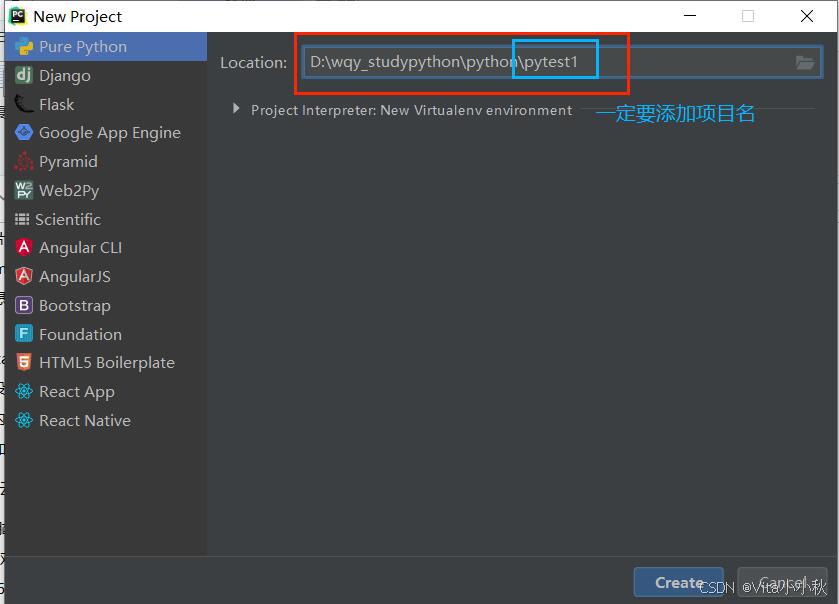Expand Project Interpreter settings section
The image size is (839, 604).
pyautogui.click(x=236, y=109)
